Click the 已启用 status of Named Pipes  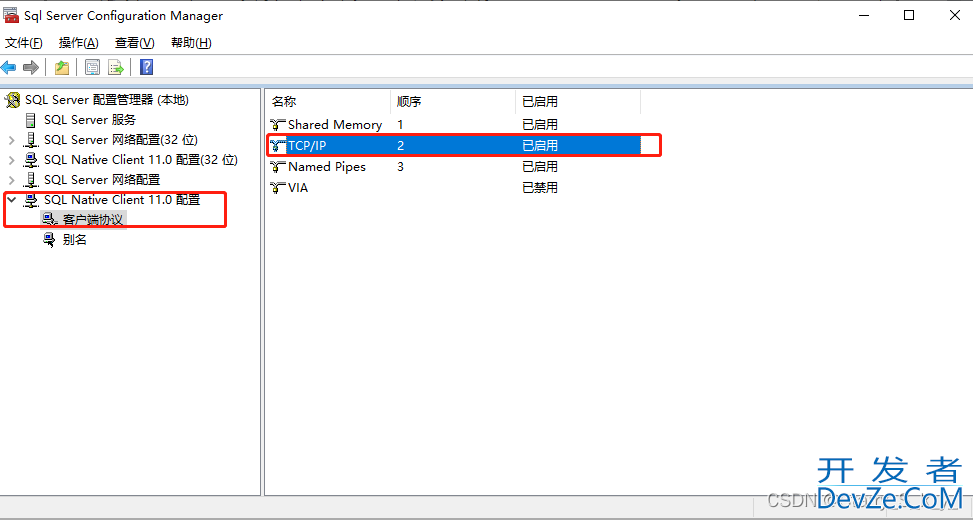[x=540, y=167]
